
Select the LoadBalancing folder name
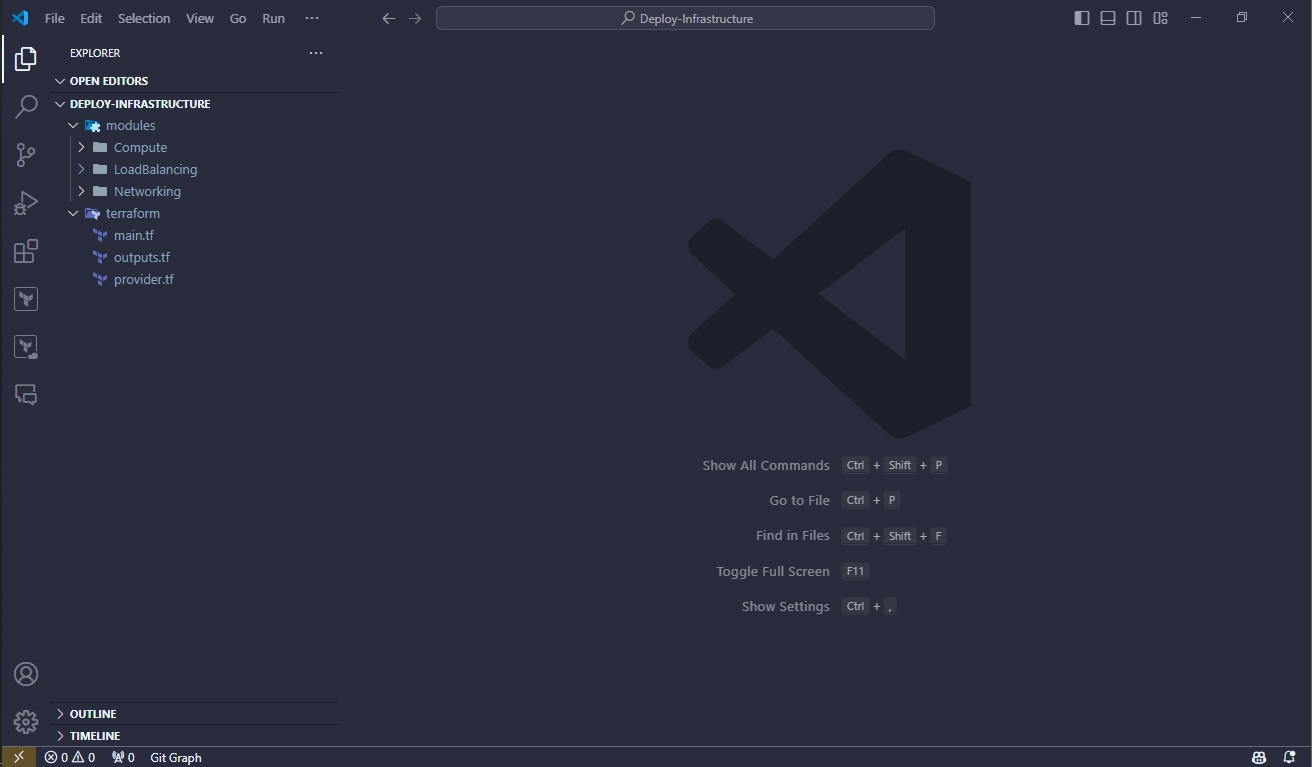155,169
